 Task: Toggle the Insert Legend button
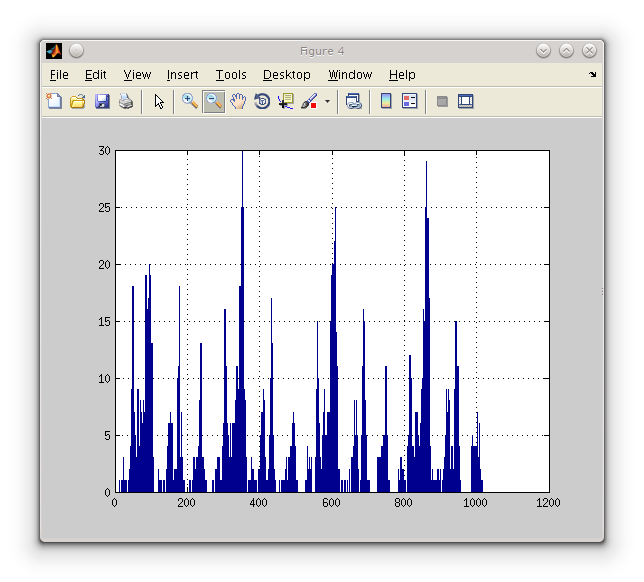[409, 101]
